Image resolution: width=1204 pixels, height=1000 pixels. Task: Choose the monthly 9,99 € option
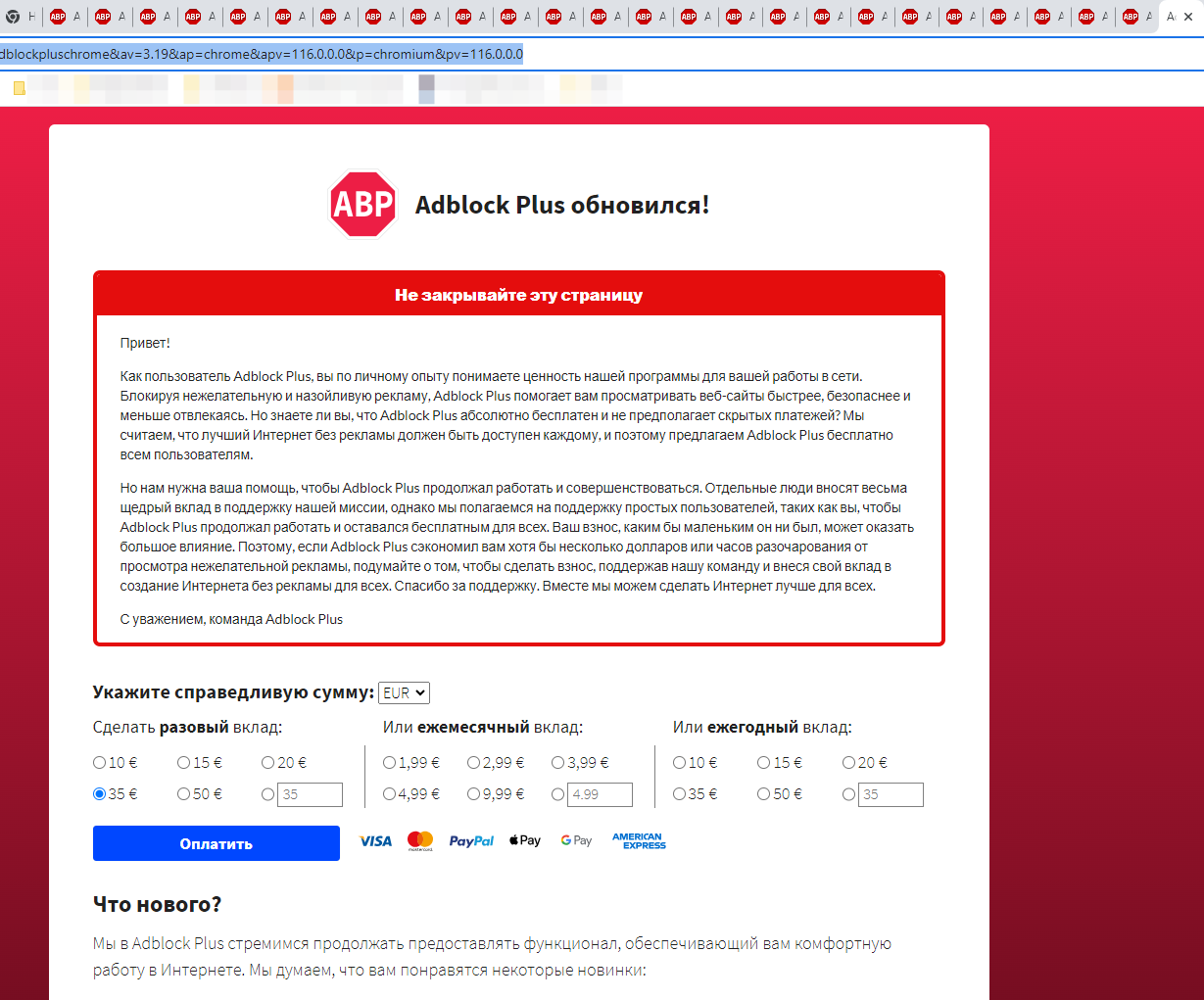[473, 794]
